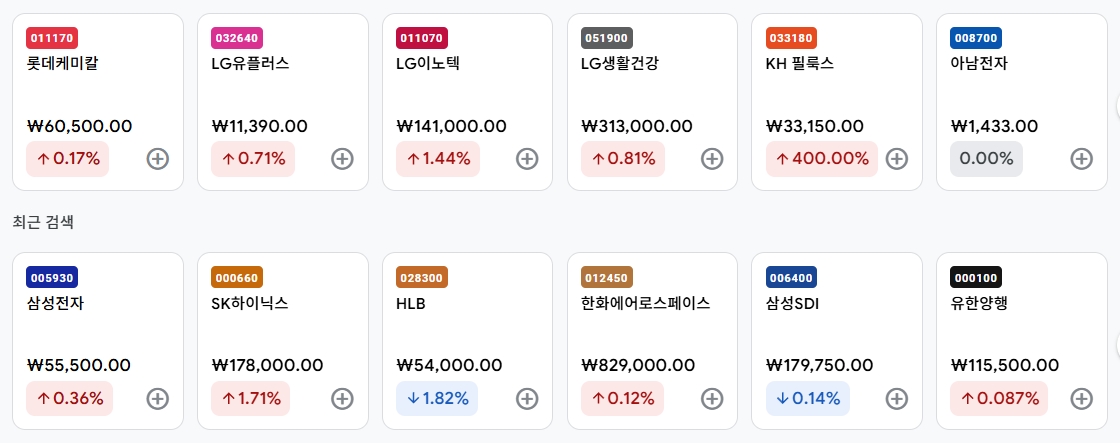
Task: Click the HLB 1.82% down chip
Action: click(437, 398)
